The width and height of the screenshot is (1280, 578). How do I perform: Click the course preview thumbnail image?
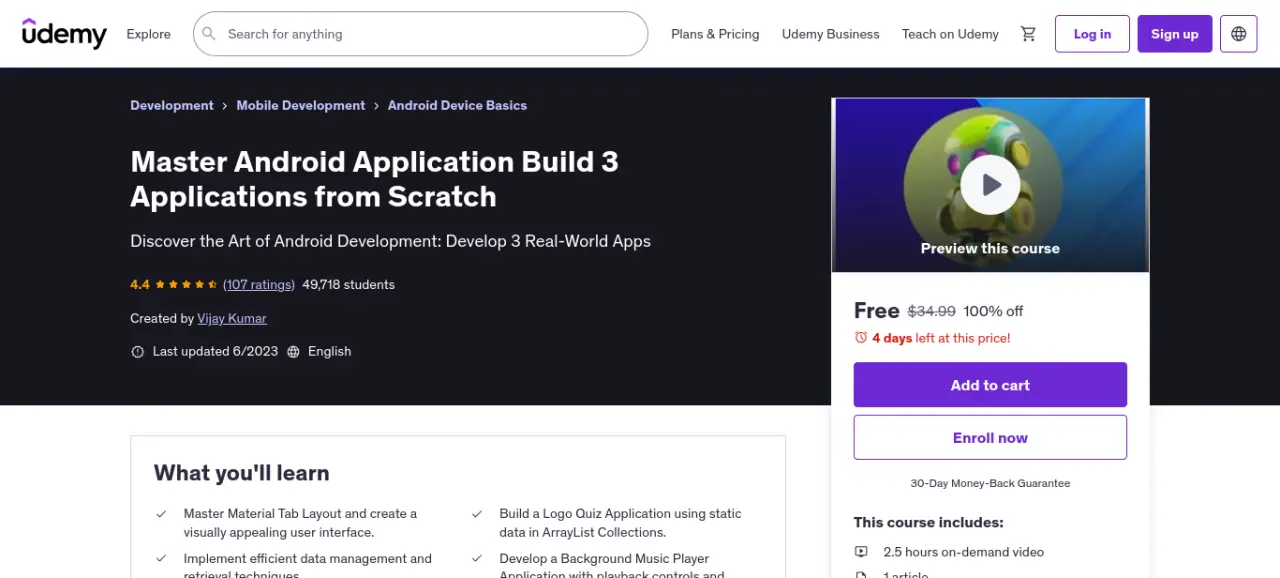[x=990, y=185]
